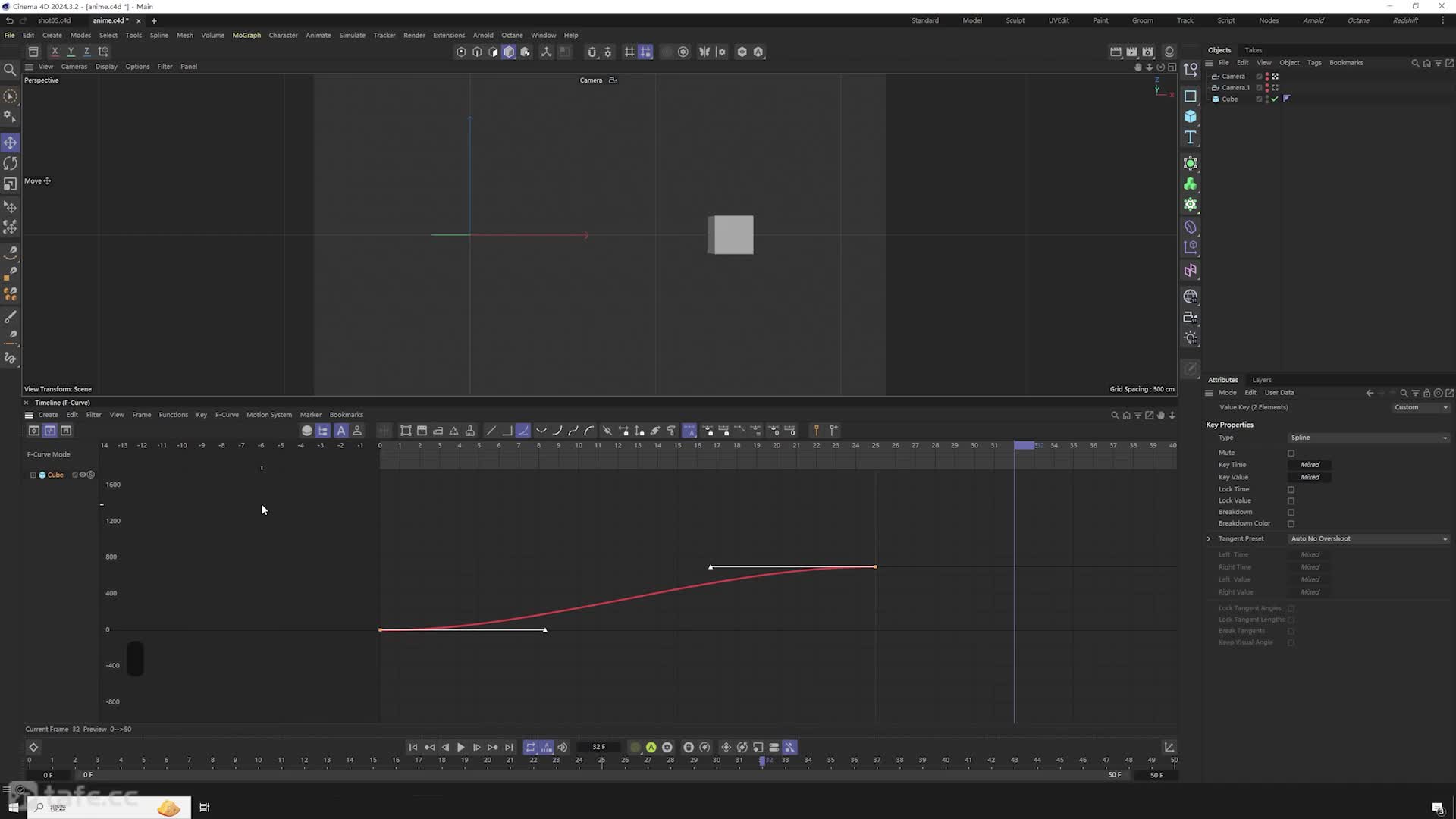This screenshot has width=1456, height=819.
Task: Lock X axis toggle
Action: [55, 52]
